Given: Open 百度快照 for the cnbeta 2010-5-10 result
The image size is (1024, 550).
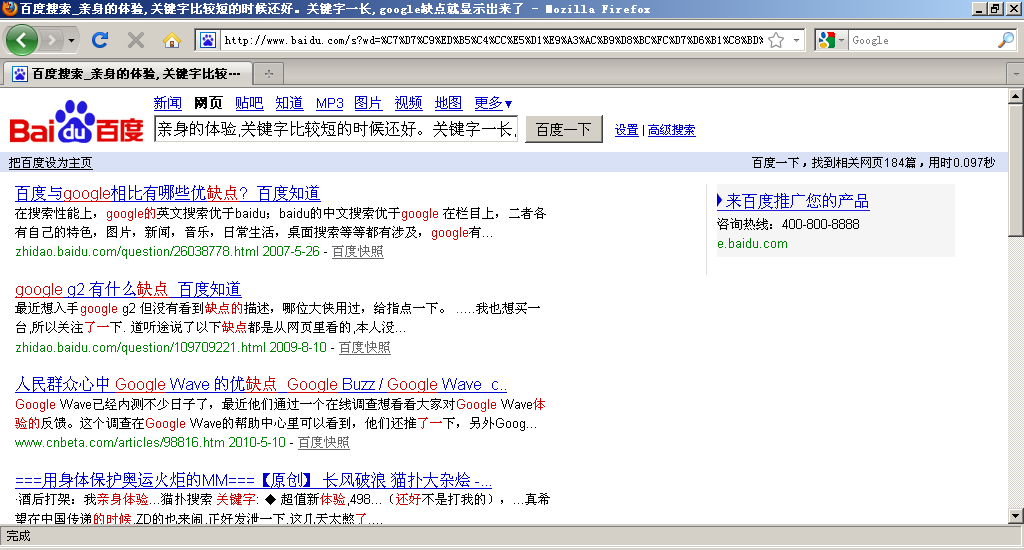Looking at the screenshot, I should click(323, 443).
